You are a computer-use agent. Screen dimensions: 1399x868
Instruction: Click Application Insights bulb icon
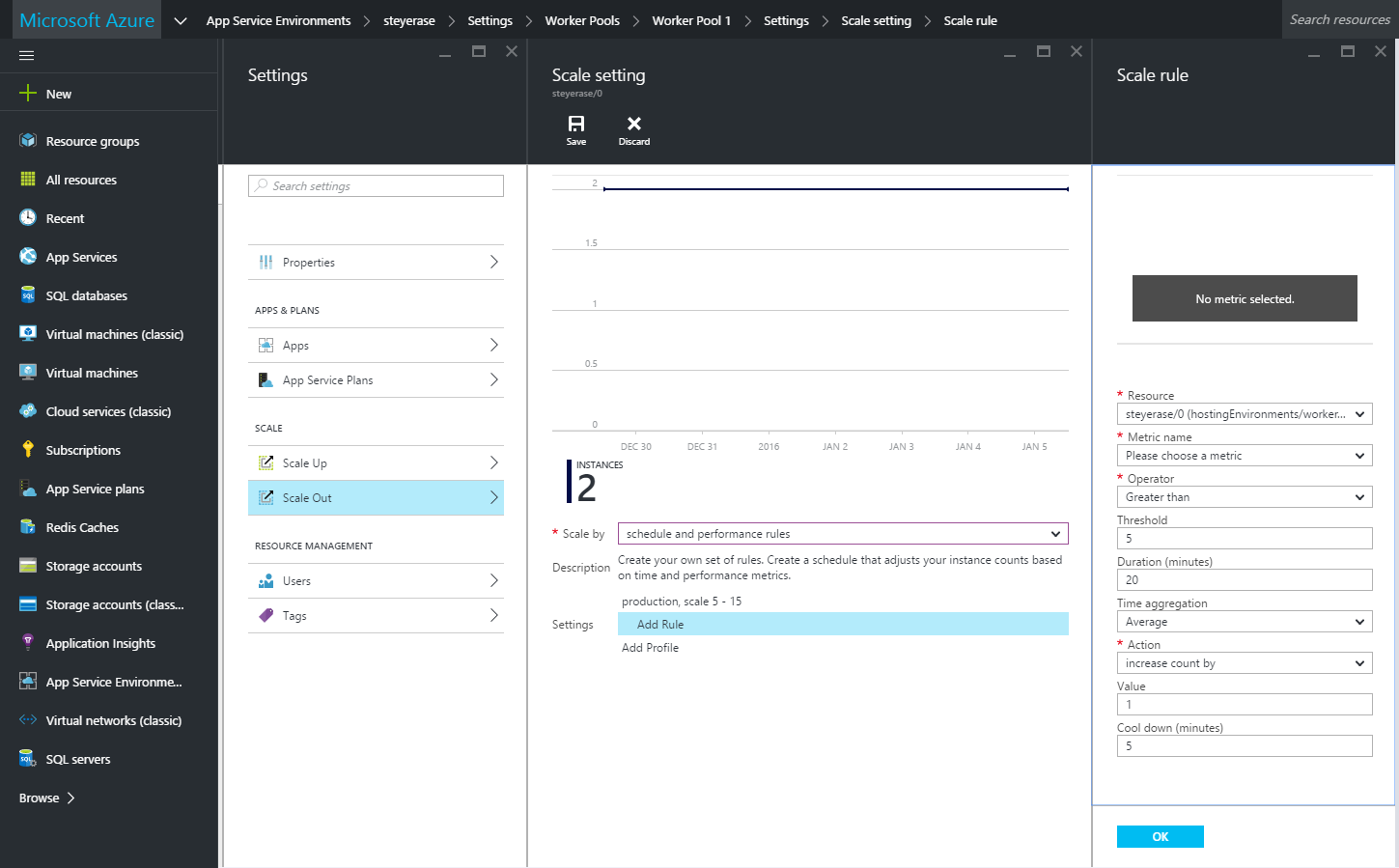[x=28, y=642]
